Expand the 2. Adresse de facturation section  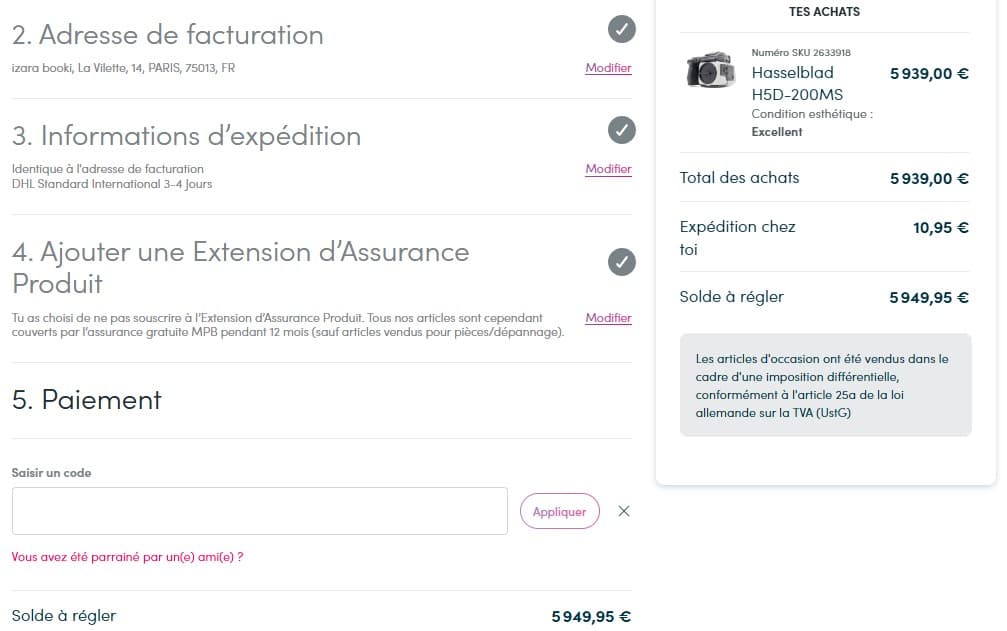click(x=168, y=35)
